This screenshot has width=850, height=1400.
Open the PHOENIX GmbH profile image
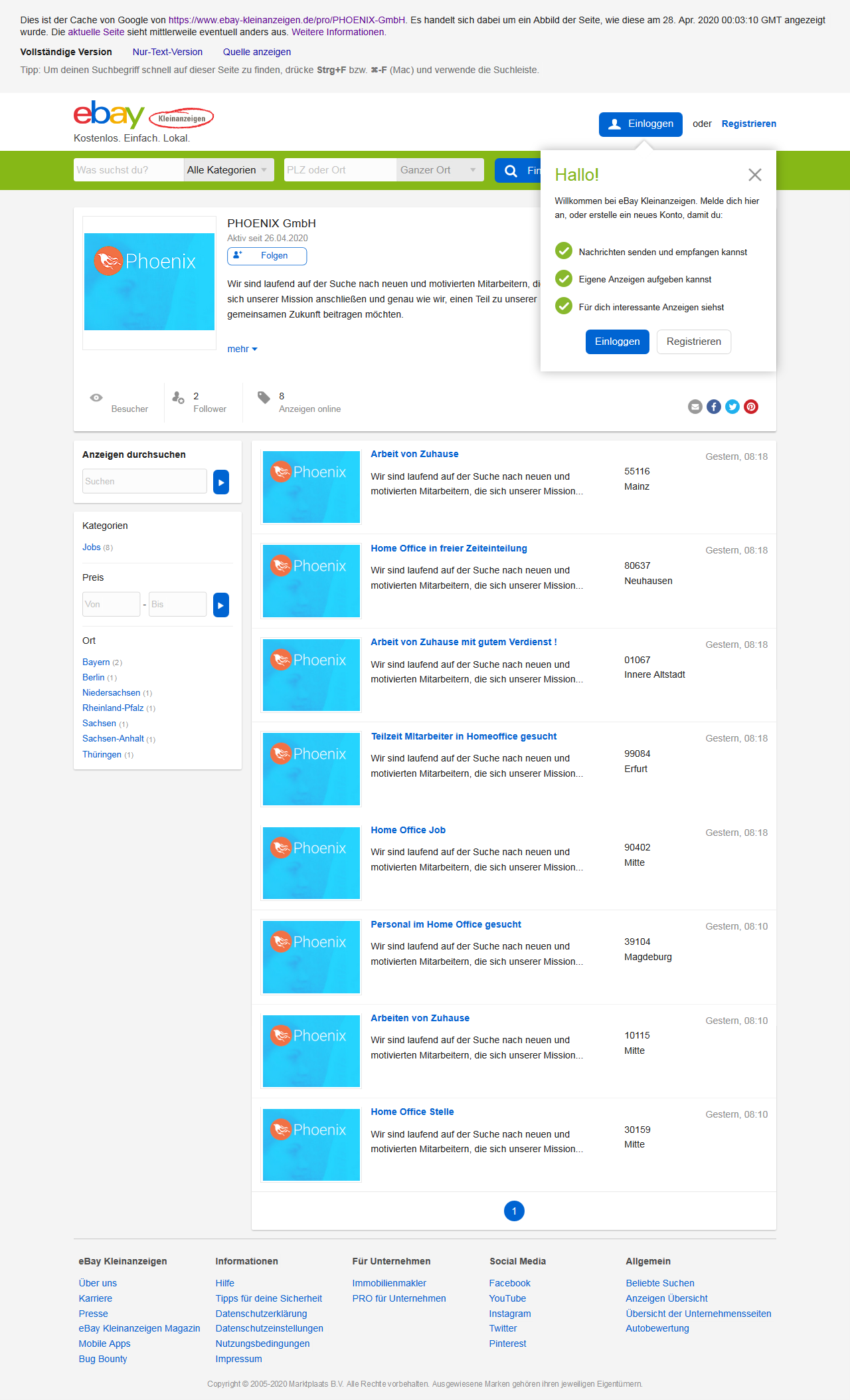point(149,282)
